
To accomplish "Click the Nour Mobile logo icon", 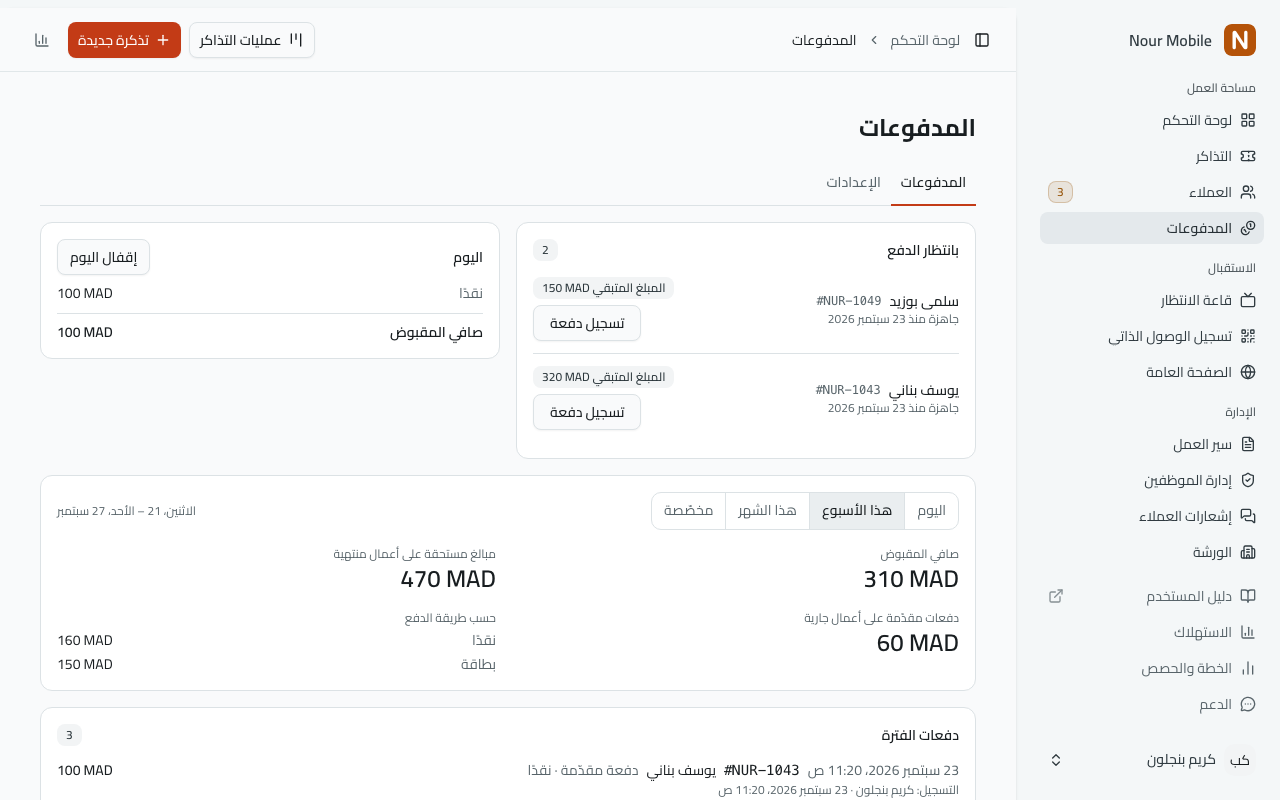I will coord(1240,40).
